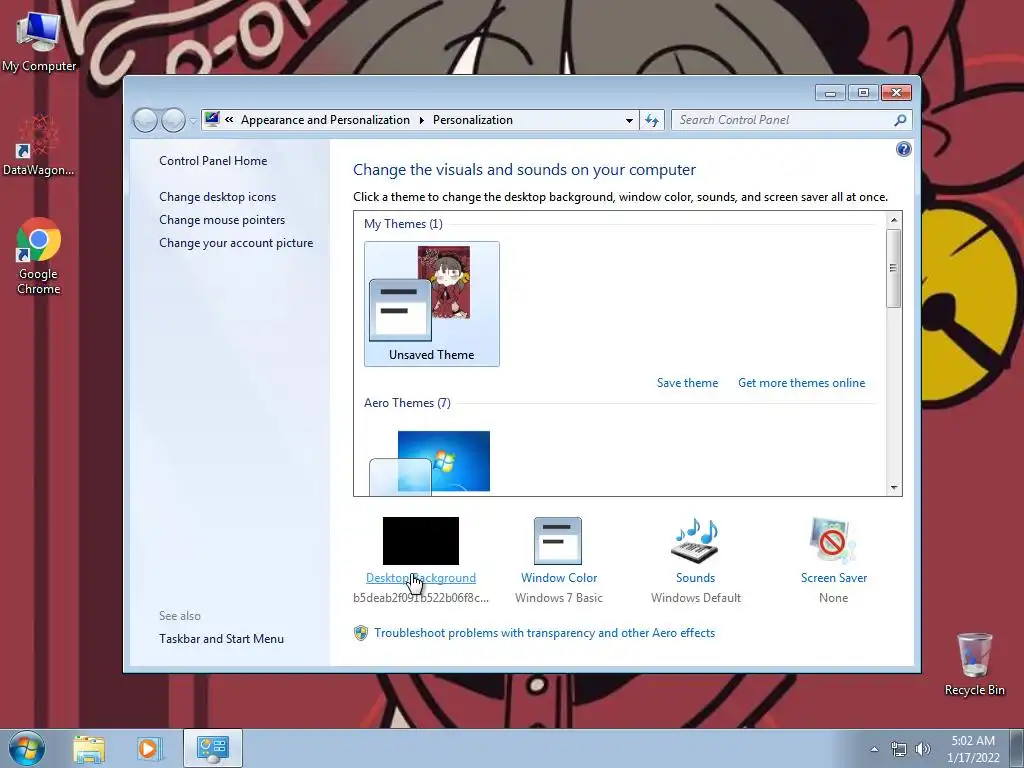Click the Window Color icon
The height and width of the screenshot is (768, 1024).
pyautogui.click(x=558, y=541)
